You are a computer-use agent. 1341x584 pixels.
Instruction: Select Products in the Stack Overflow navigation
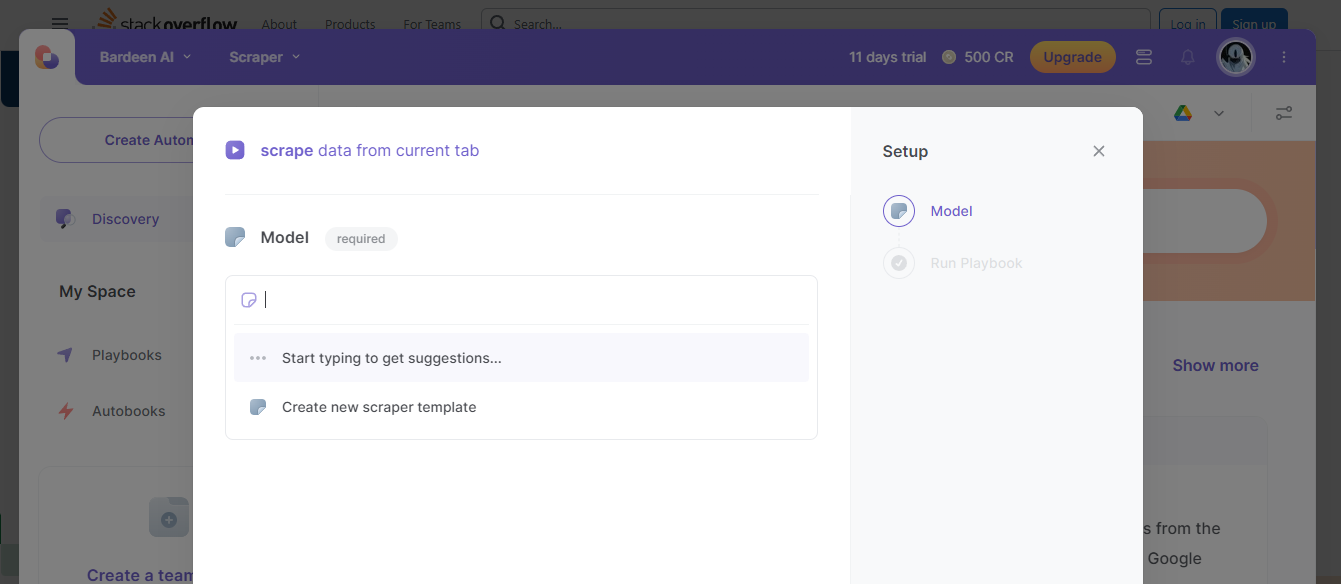point(349,24)
